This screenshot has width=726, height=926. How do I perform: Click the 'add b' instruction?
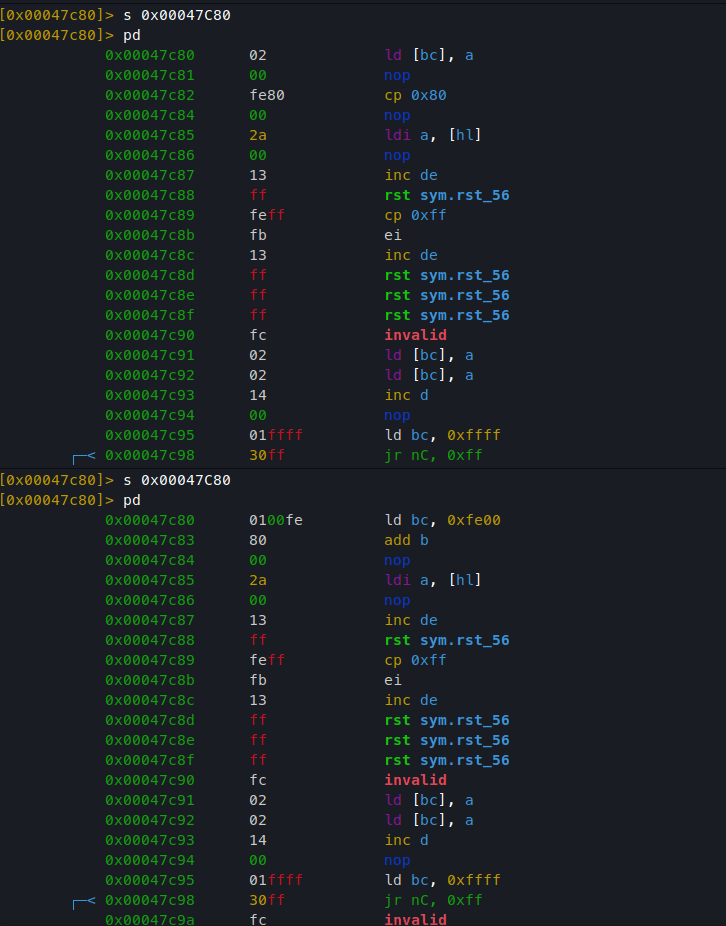(406, 540)
